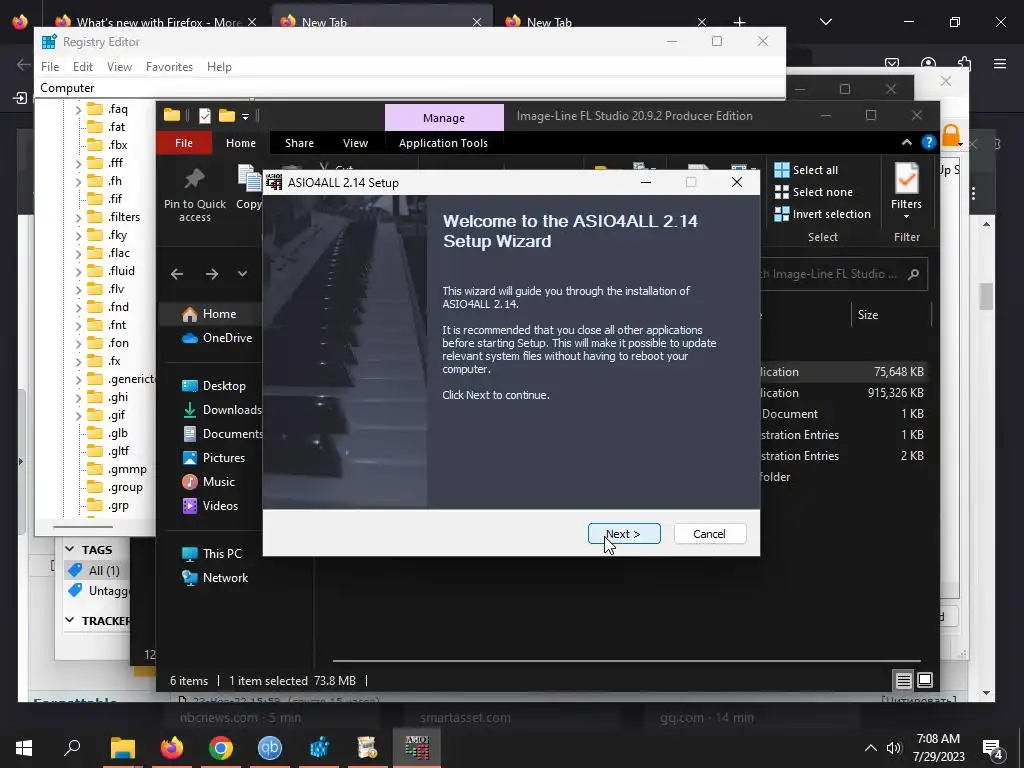Click Select none in ribbon
1024x768 pixels.
813,192
